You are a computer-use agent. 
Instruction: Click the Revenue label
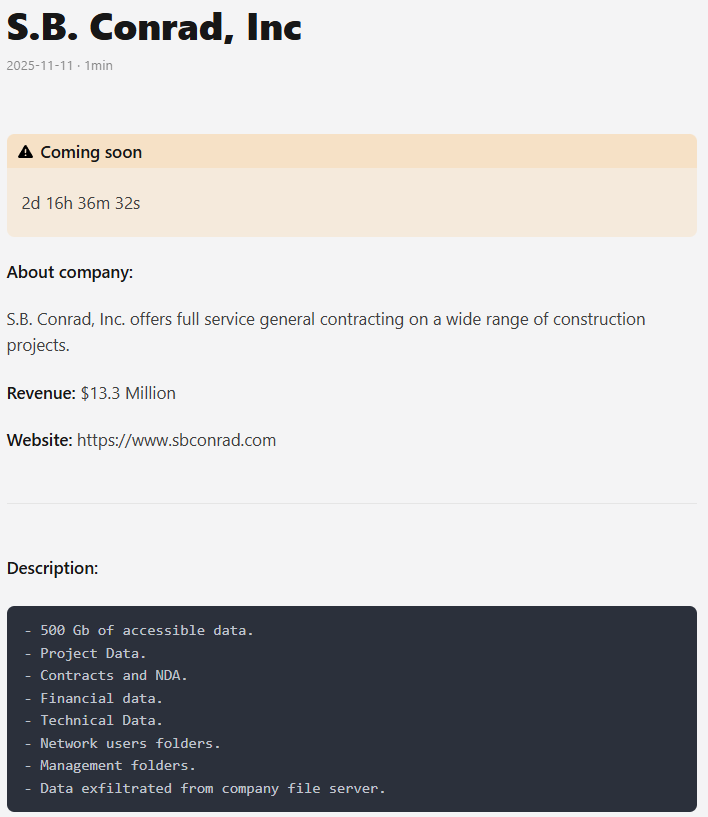pos(41,393)
